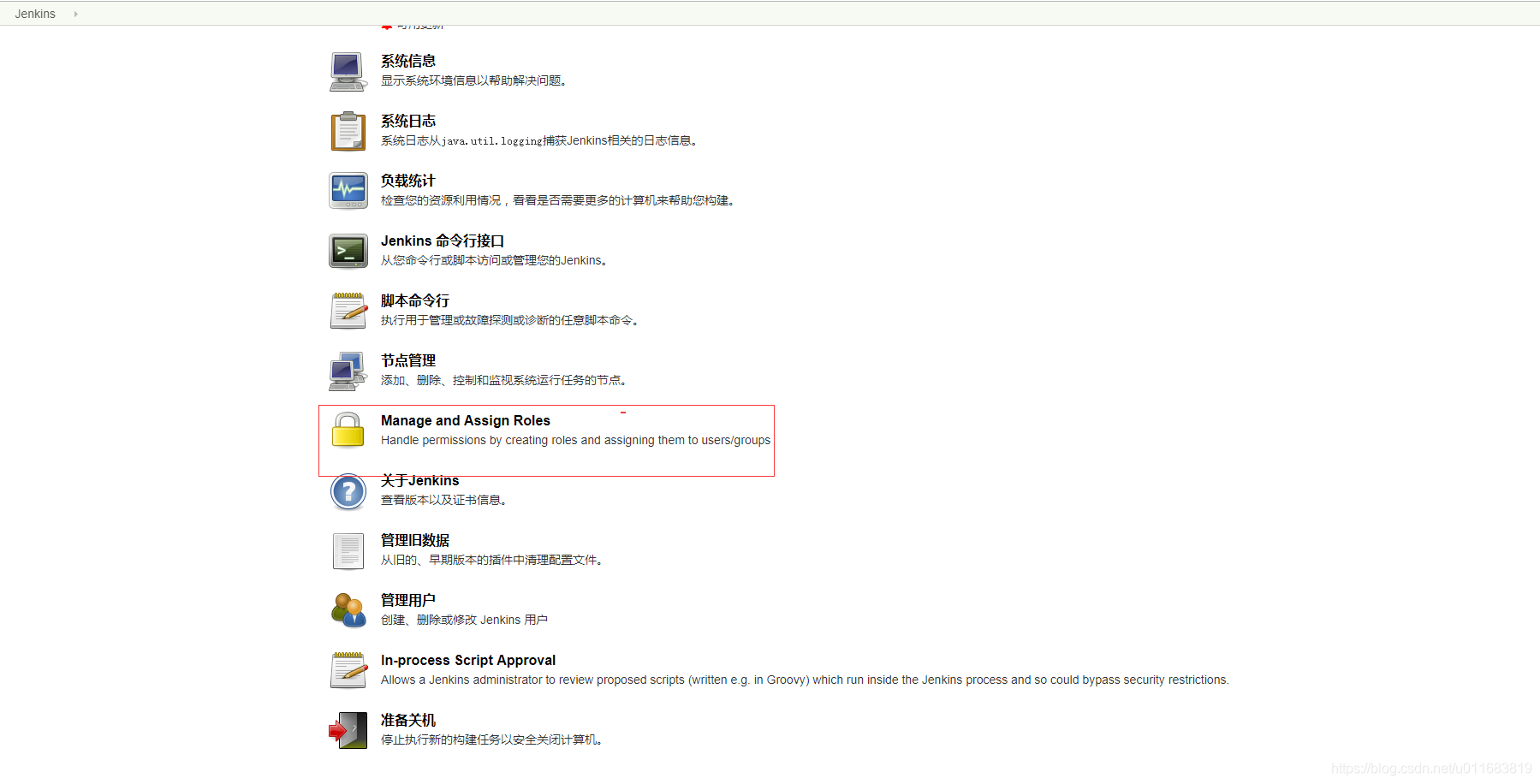The height and width of the screenshot is (784, 1540).
Task: Click the 负载统计 monitor graph icon
Action: [x=348, y=191]
